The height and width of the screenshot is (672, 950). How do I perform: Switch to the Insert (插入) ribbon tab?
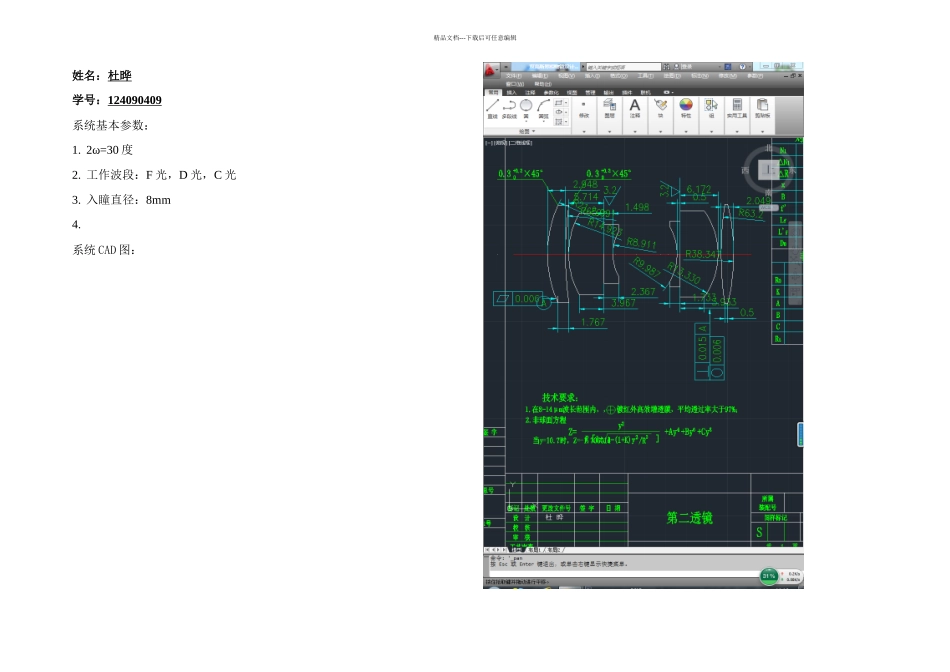pyautogui.click(x=511, y=92)
